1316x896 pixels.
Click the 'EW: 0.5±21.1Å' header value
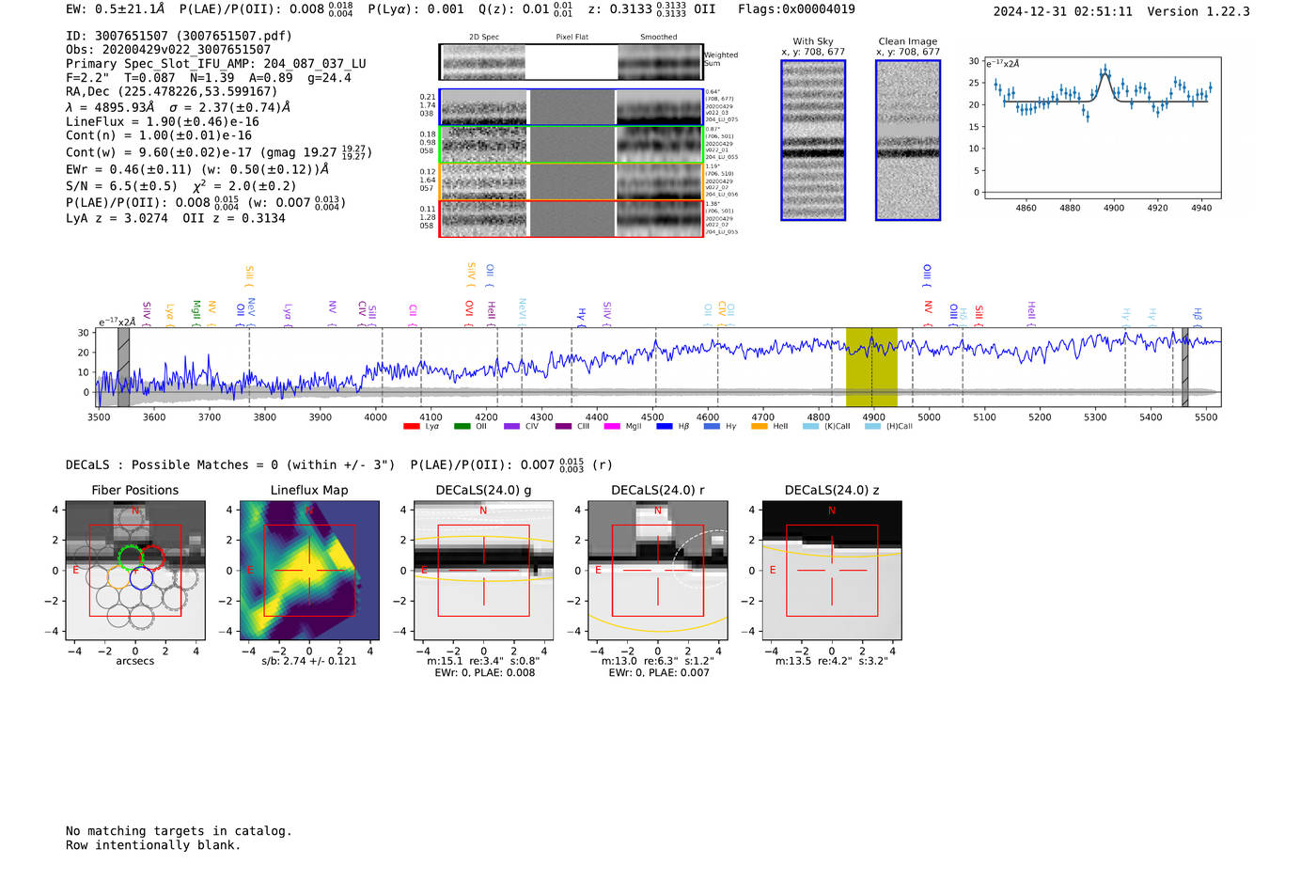click(116, 9)
